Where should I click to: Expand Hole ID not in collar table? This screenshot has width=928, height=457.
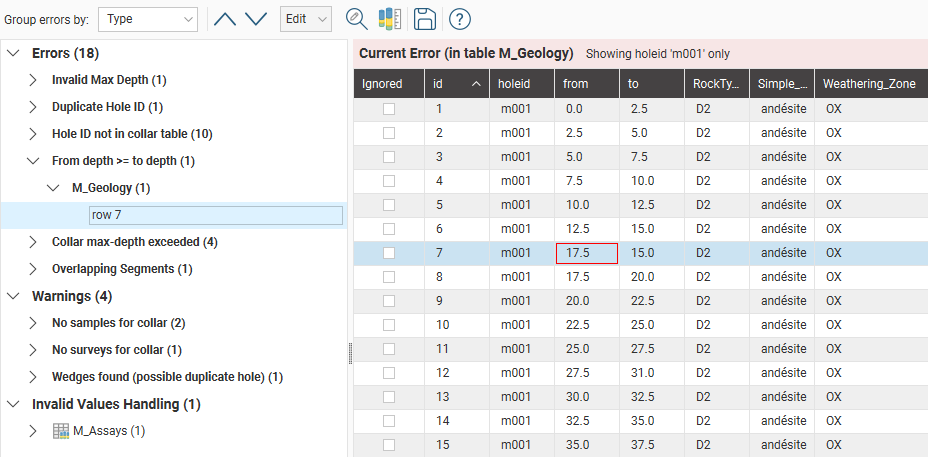33,134
